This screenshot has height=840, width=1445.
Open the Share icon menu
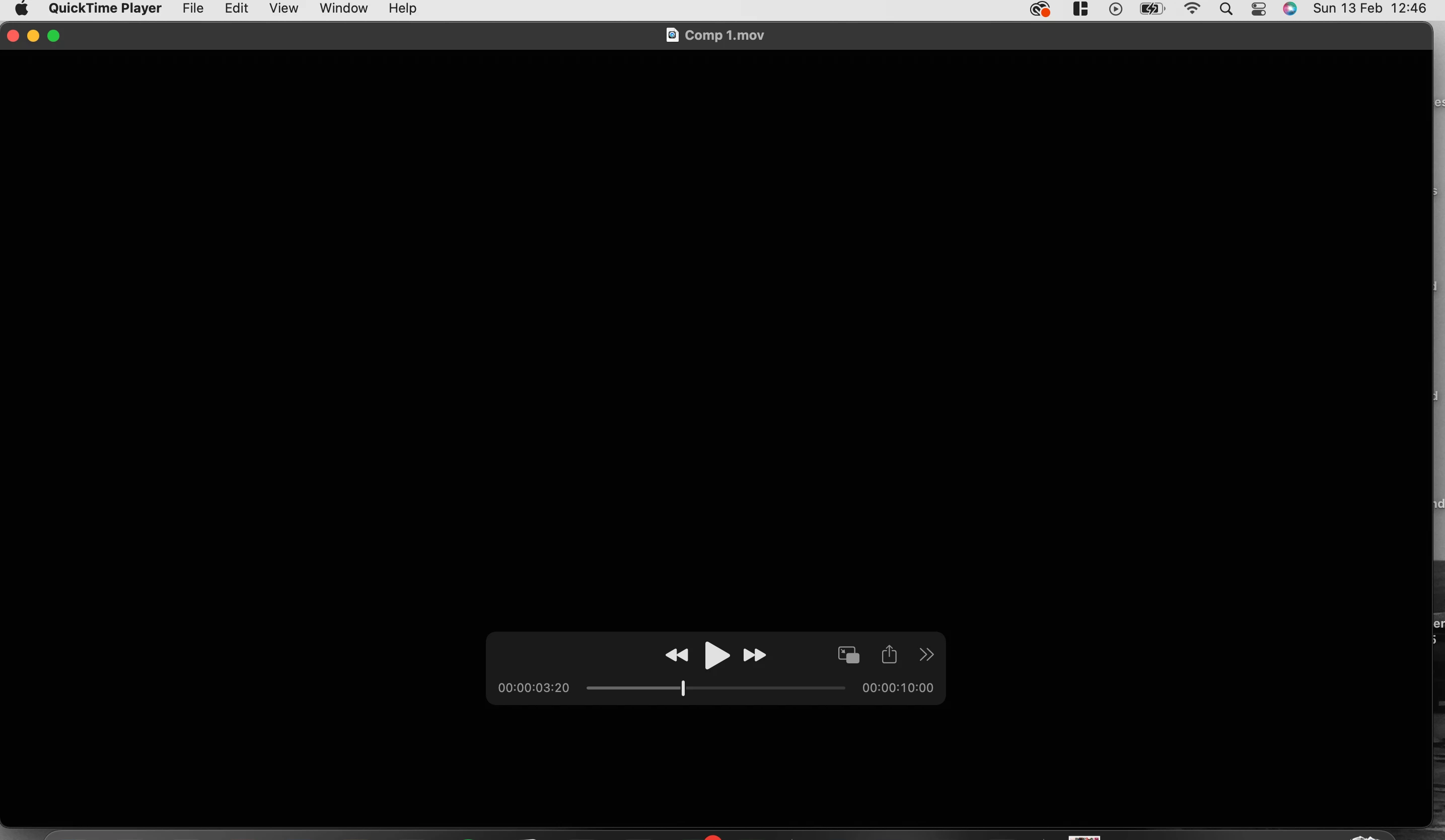tap(889, 654)
